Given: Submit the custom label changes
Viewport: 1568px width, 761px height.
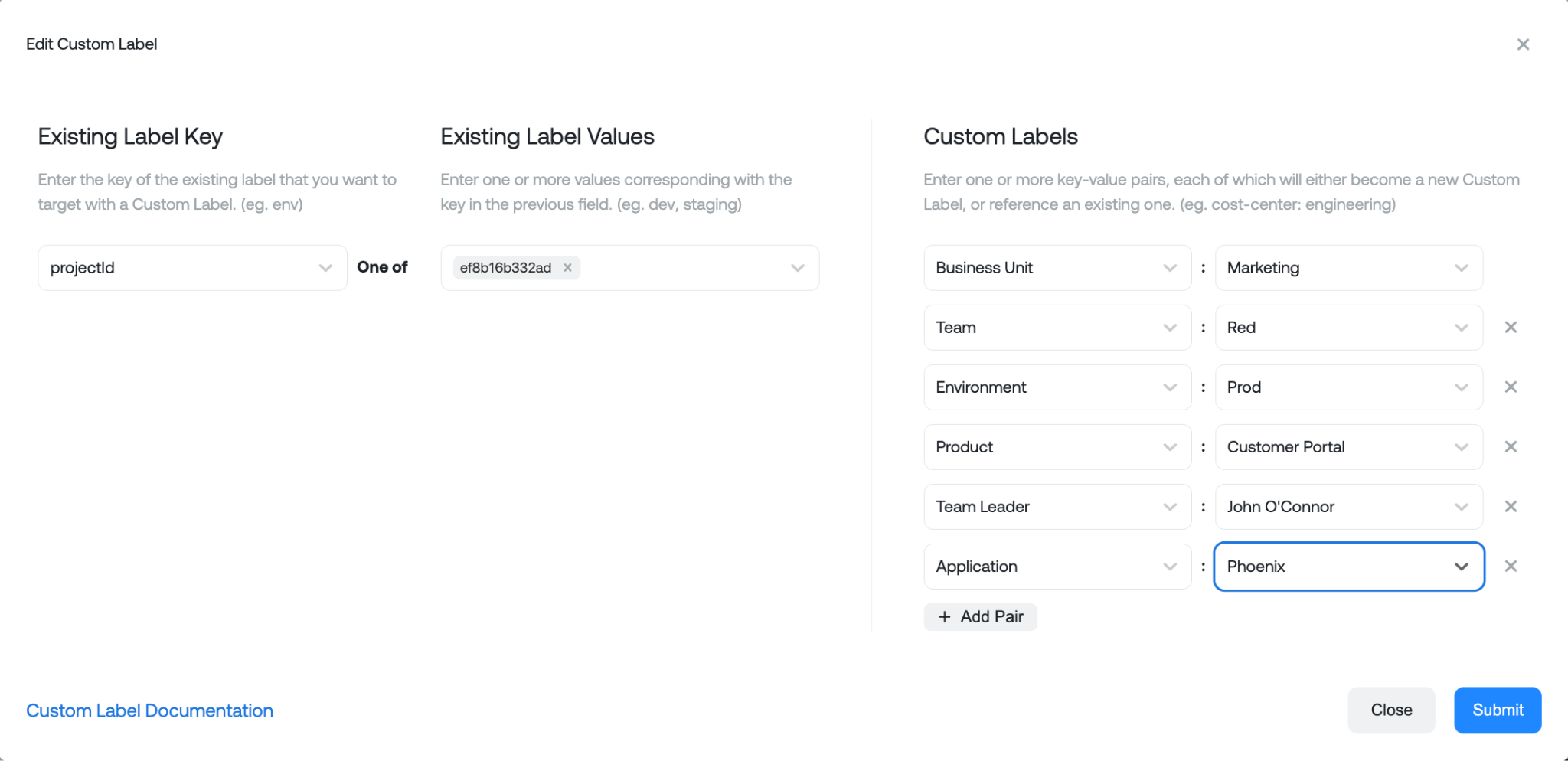Looking at the screenshot, I should (1496, 710).
